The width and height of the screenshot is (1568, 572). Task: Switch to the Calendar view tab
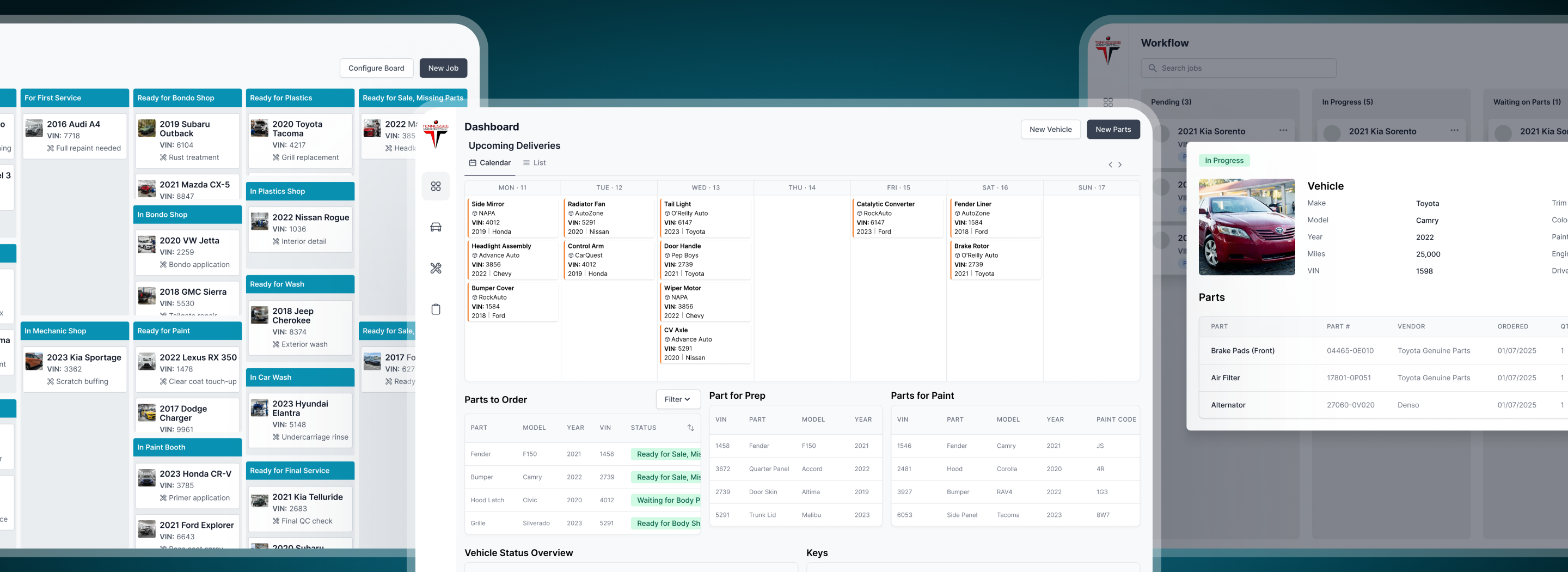click(490, 163)
